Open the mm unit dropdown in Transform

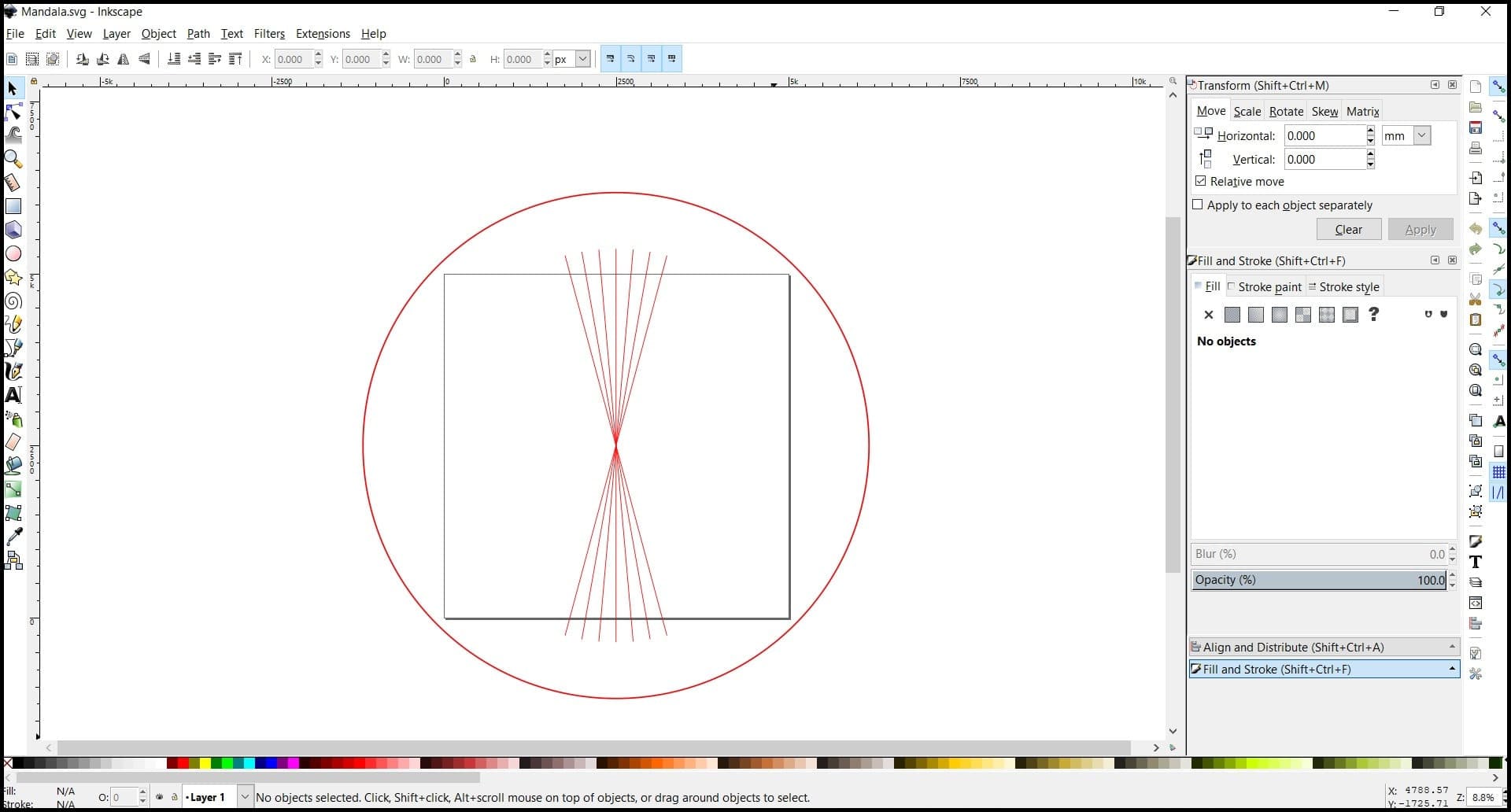(1422, 135)
